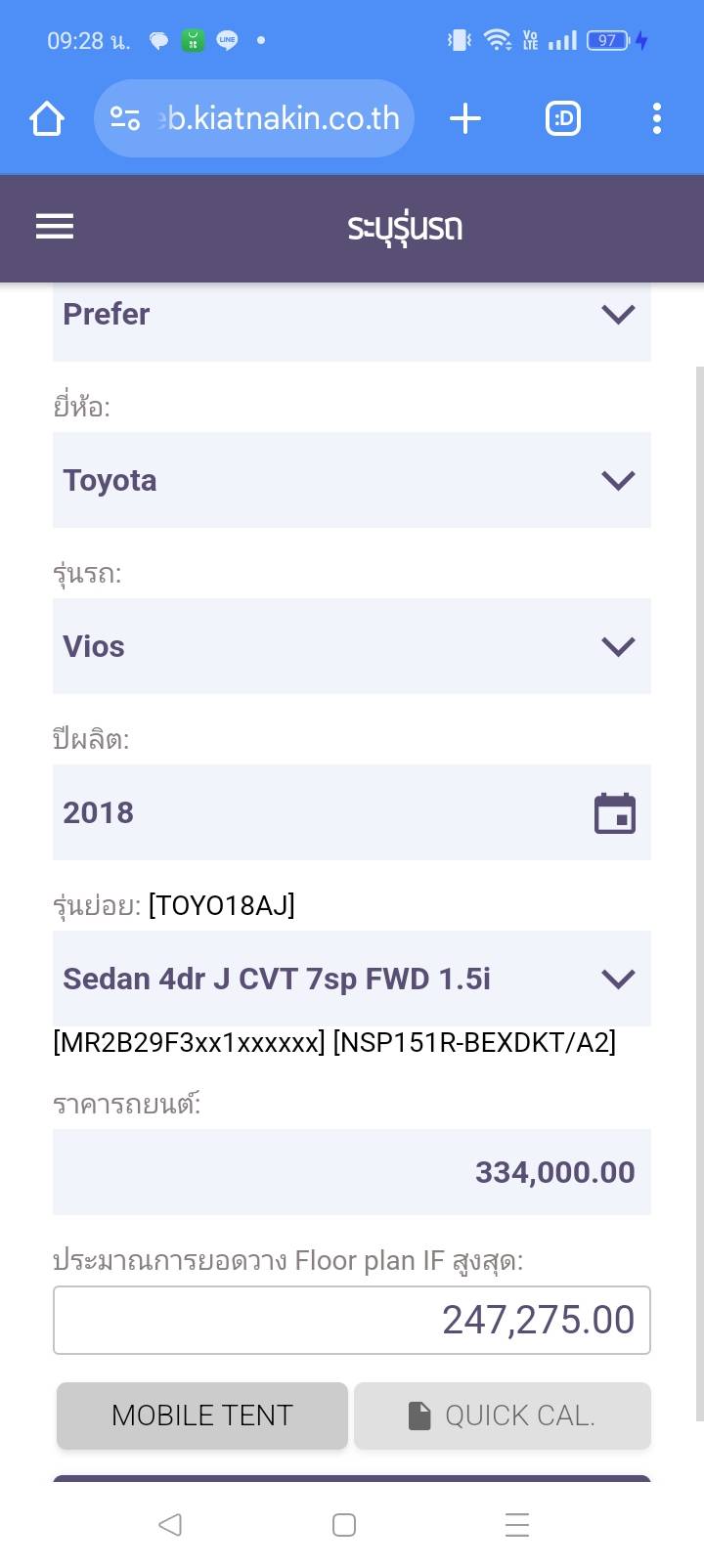Open the tab switcher icon
The image size is (704, 1568).
coord(563,119)
